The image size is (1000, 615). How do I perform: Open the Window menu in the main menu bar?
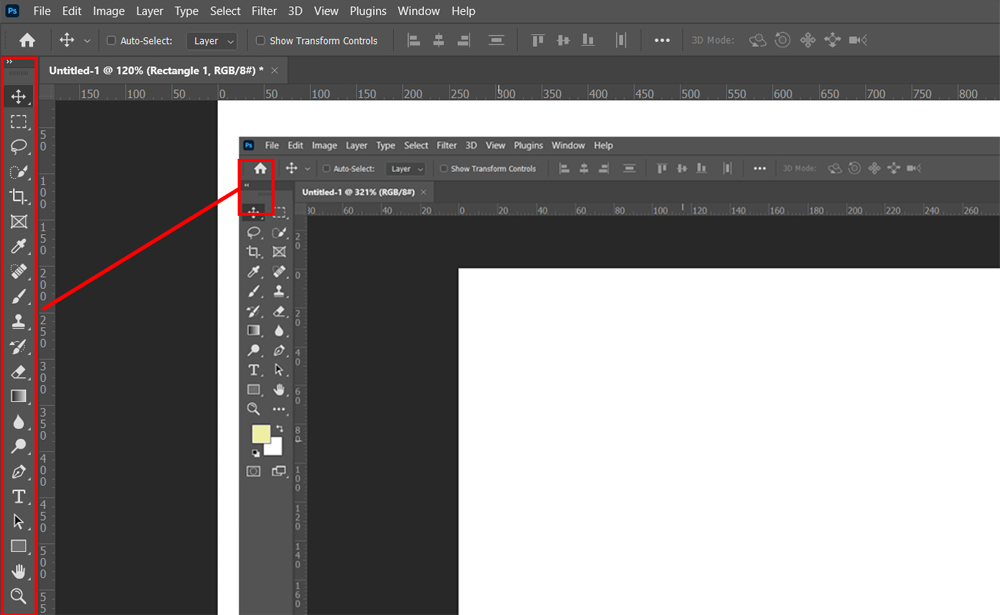[418, 11]
